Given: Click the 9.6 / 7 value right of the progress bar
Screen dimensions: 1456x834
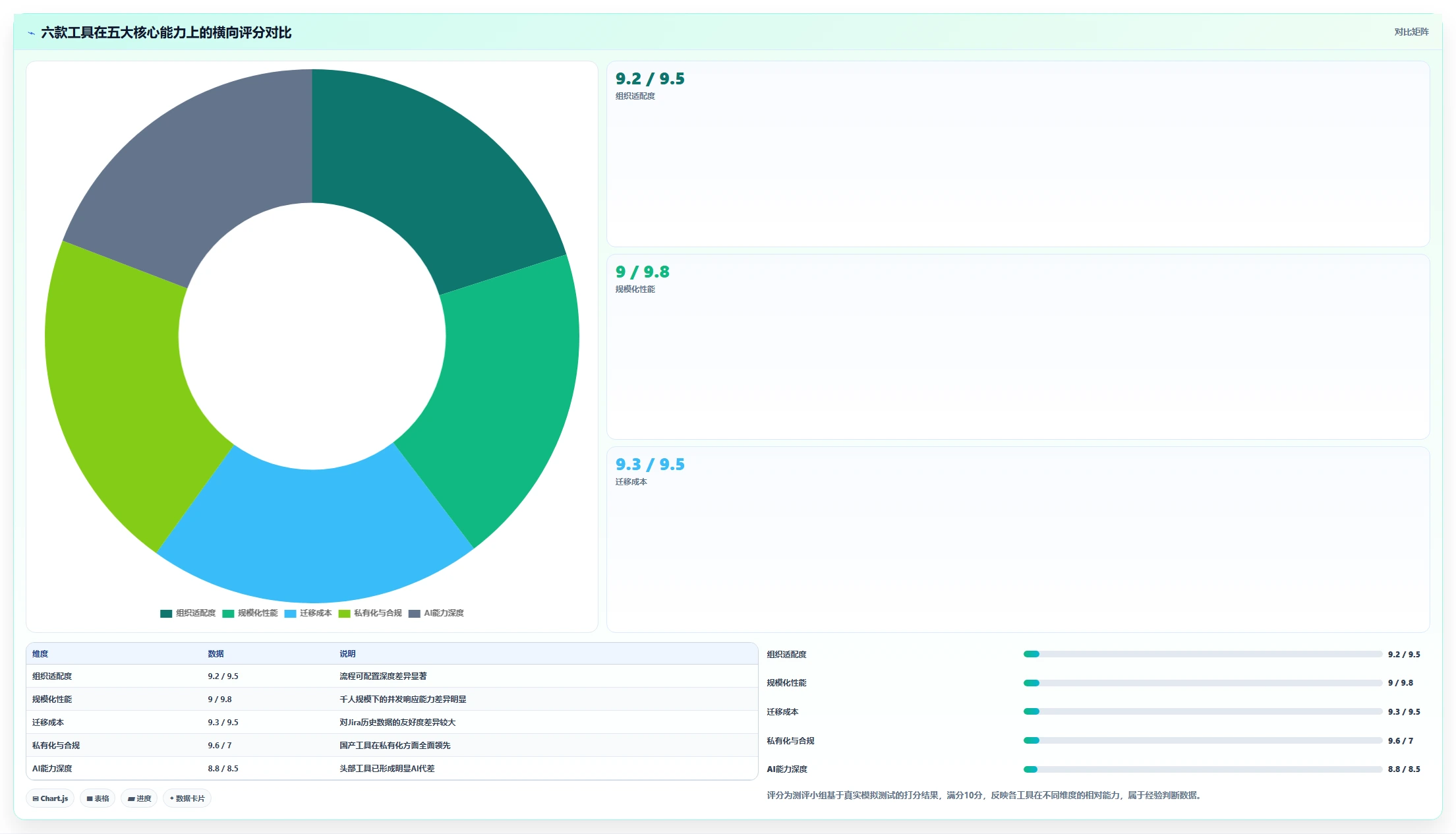Looking at the screenshot, I should point(1401,741).
